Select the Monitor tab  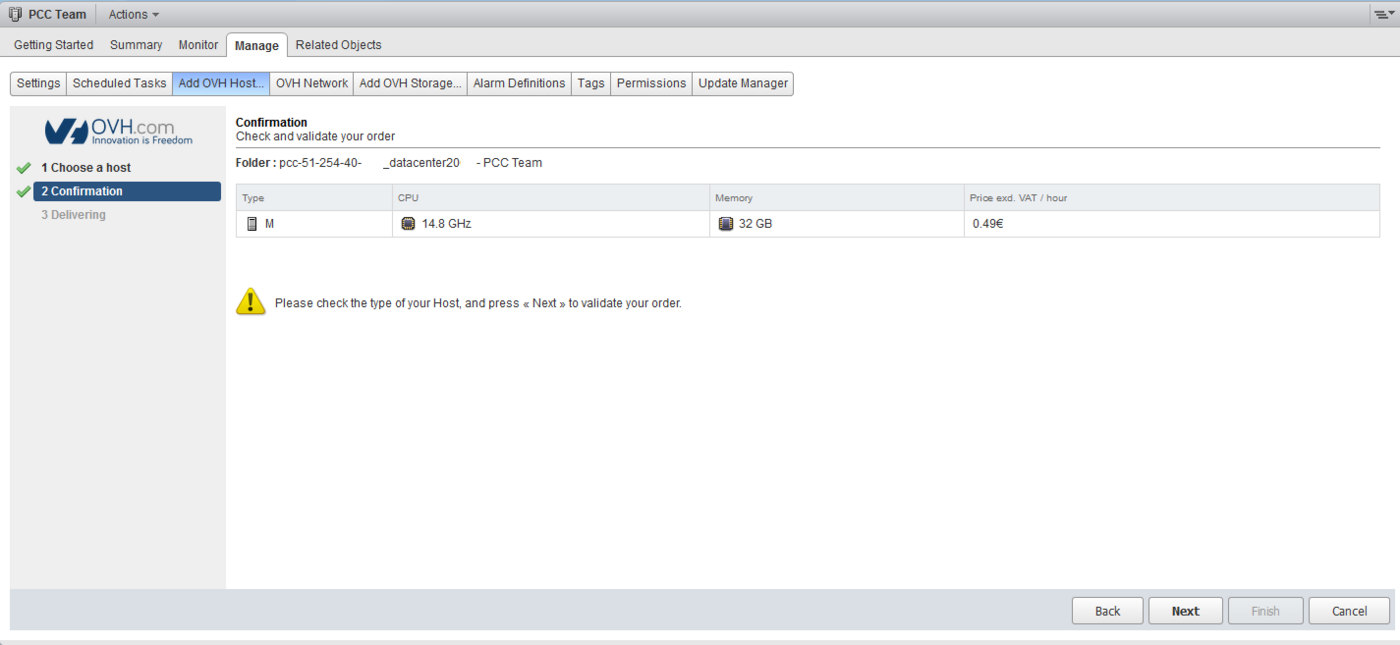[x=198, y=45]
